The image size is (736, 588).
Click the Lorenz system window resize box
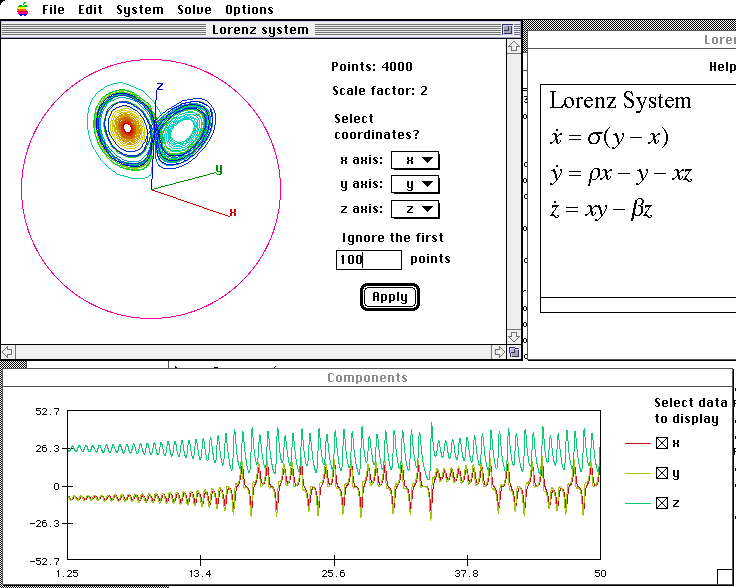point(514,352)
